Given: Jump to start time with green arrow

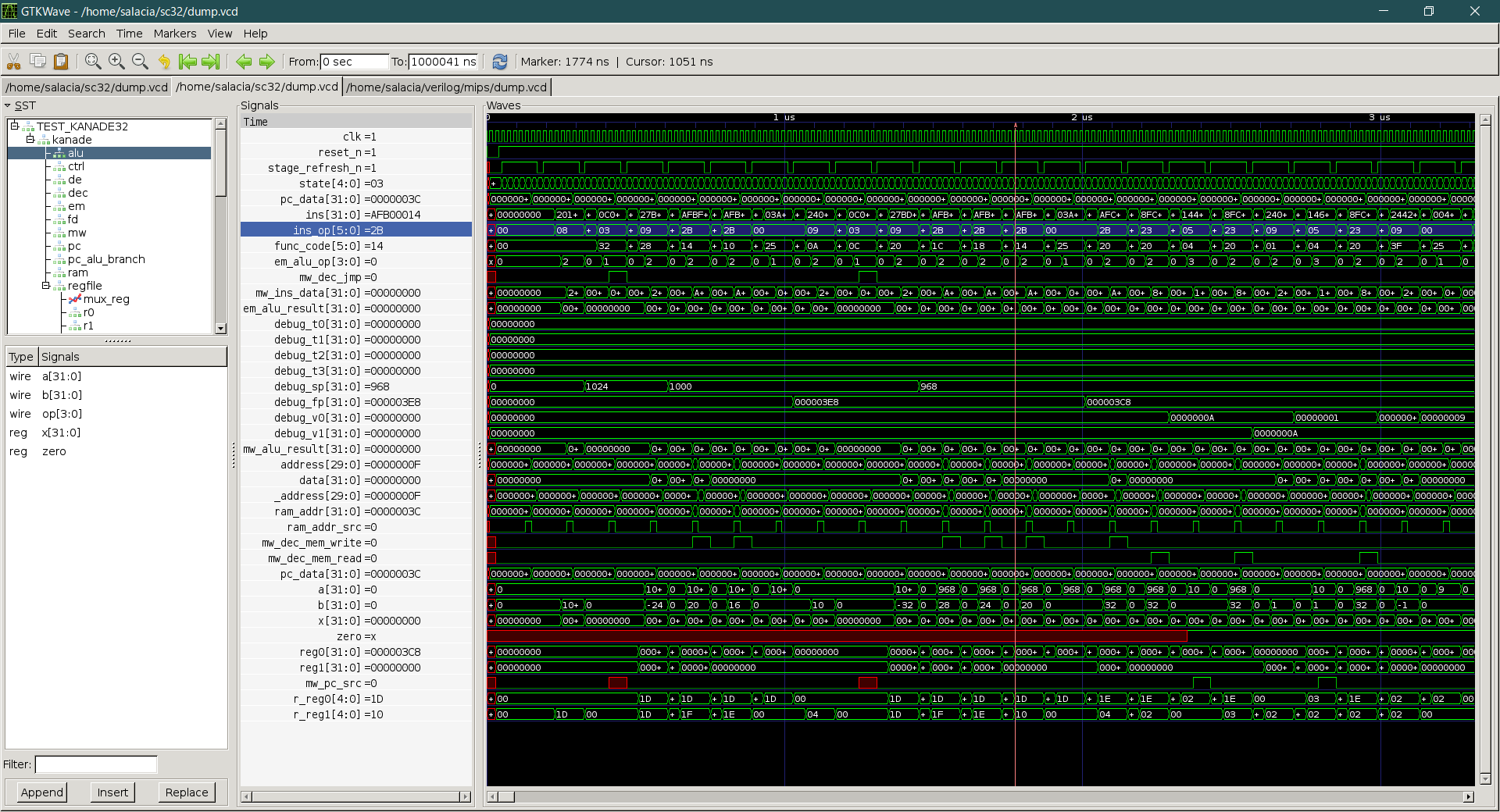Looking at the screenshot, I should click(x=187, y=62).
